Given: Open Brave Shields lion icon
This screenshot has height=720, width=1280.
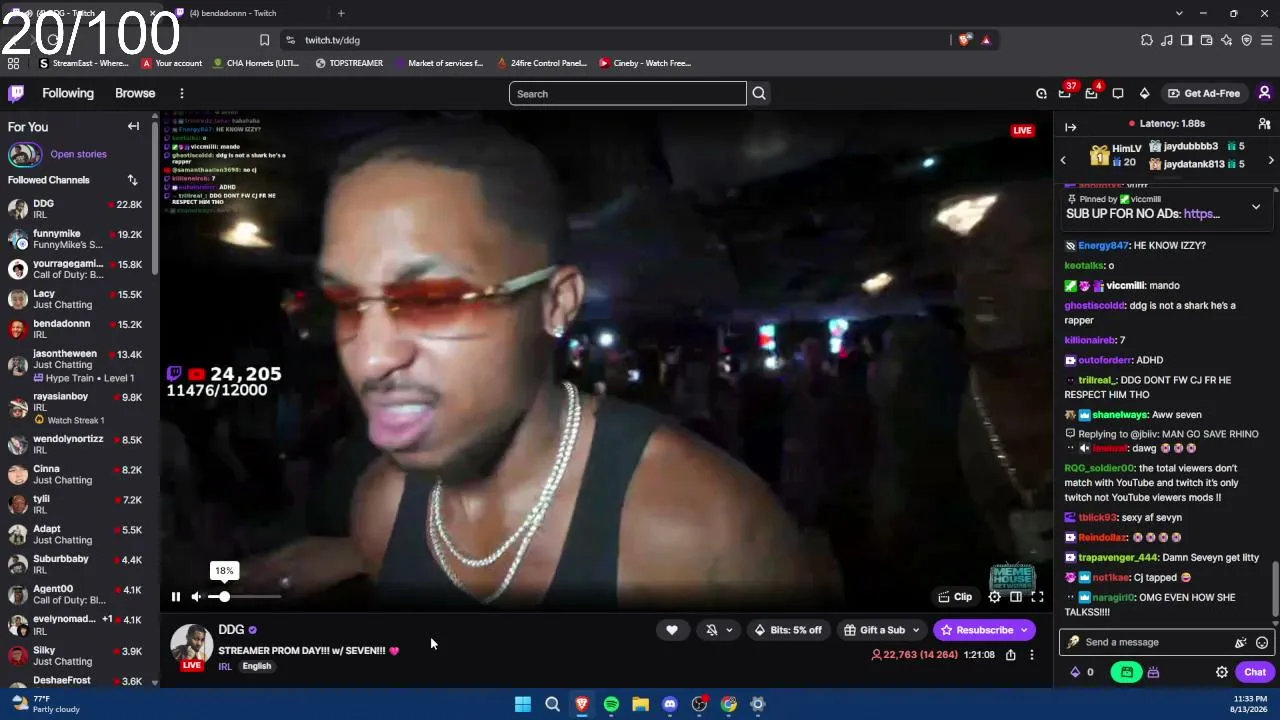Looking at the screenshot, I should (x=964, y=40).
